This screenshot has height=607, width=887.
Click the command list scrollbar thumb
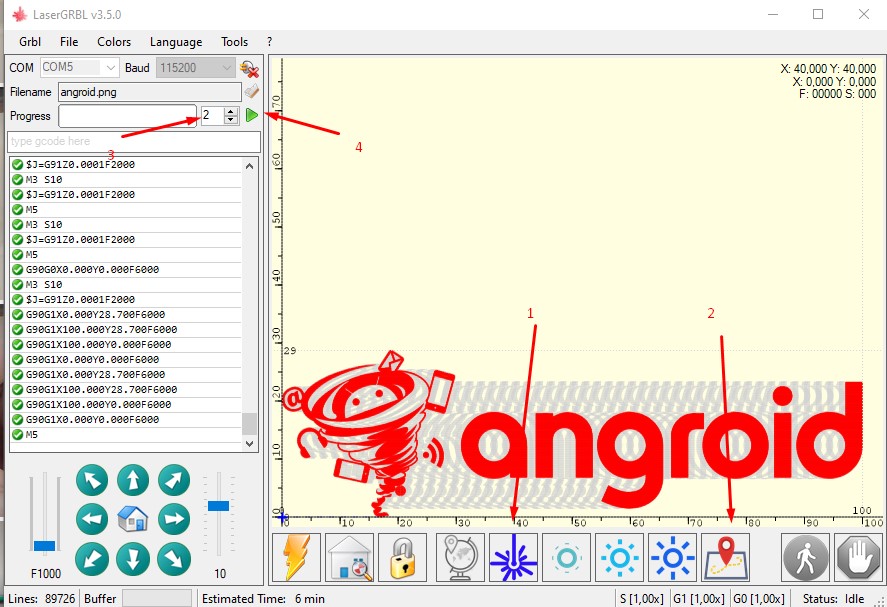tap(249, 424)
